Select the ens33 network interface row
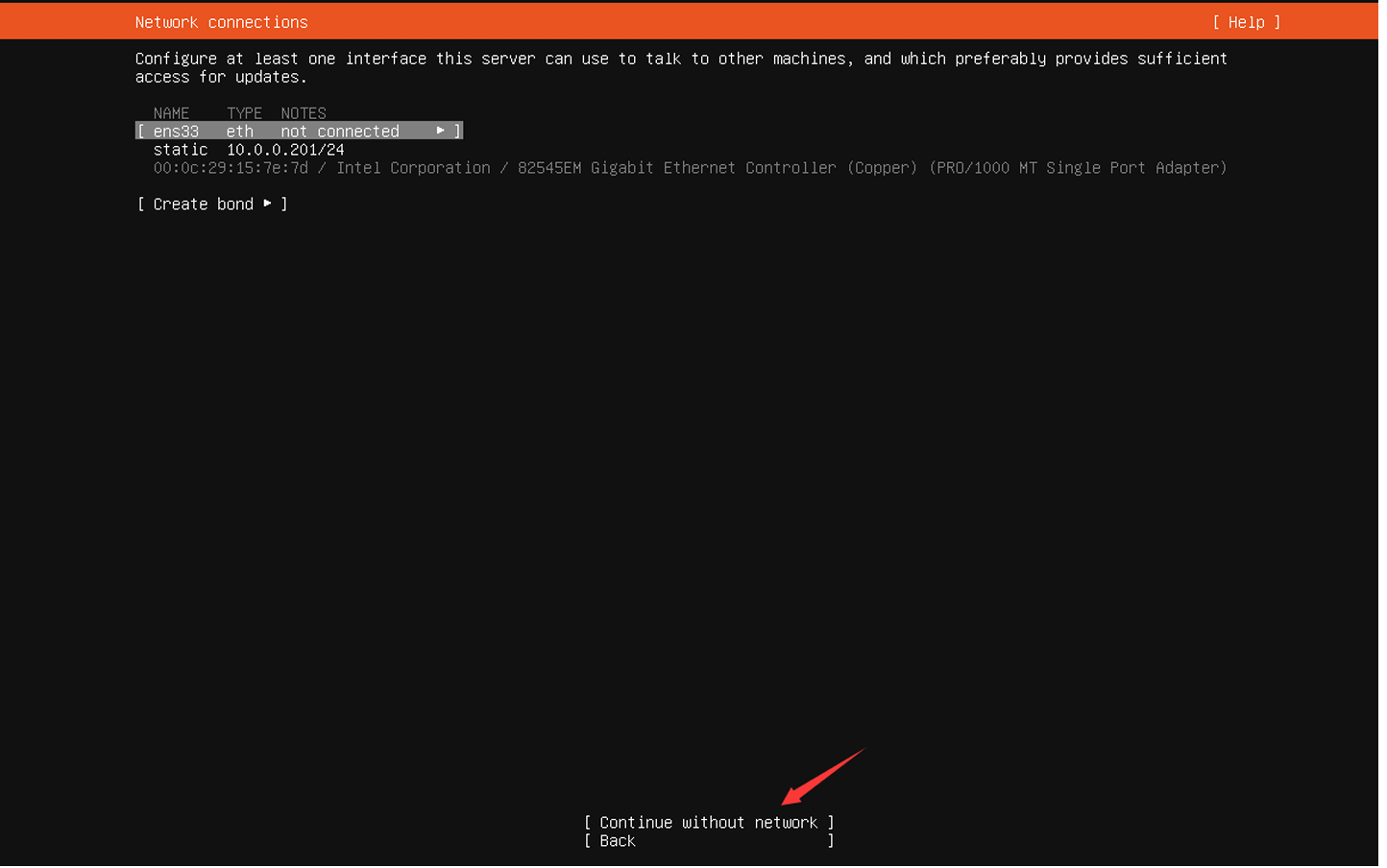 click(299, 132)
